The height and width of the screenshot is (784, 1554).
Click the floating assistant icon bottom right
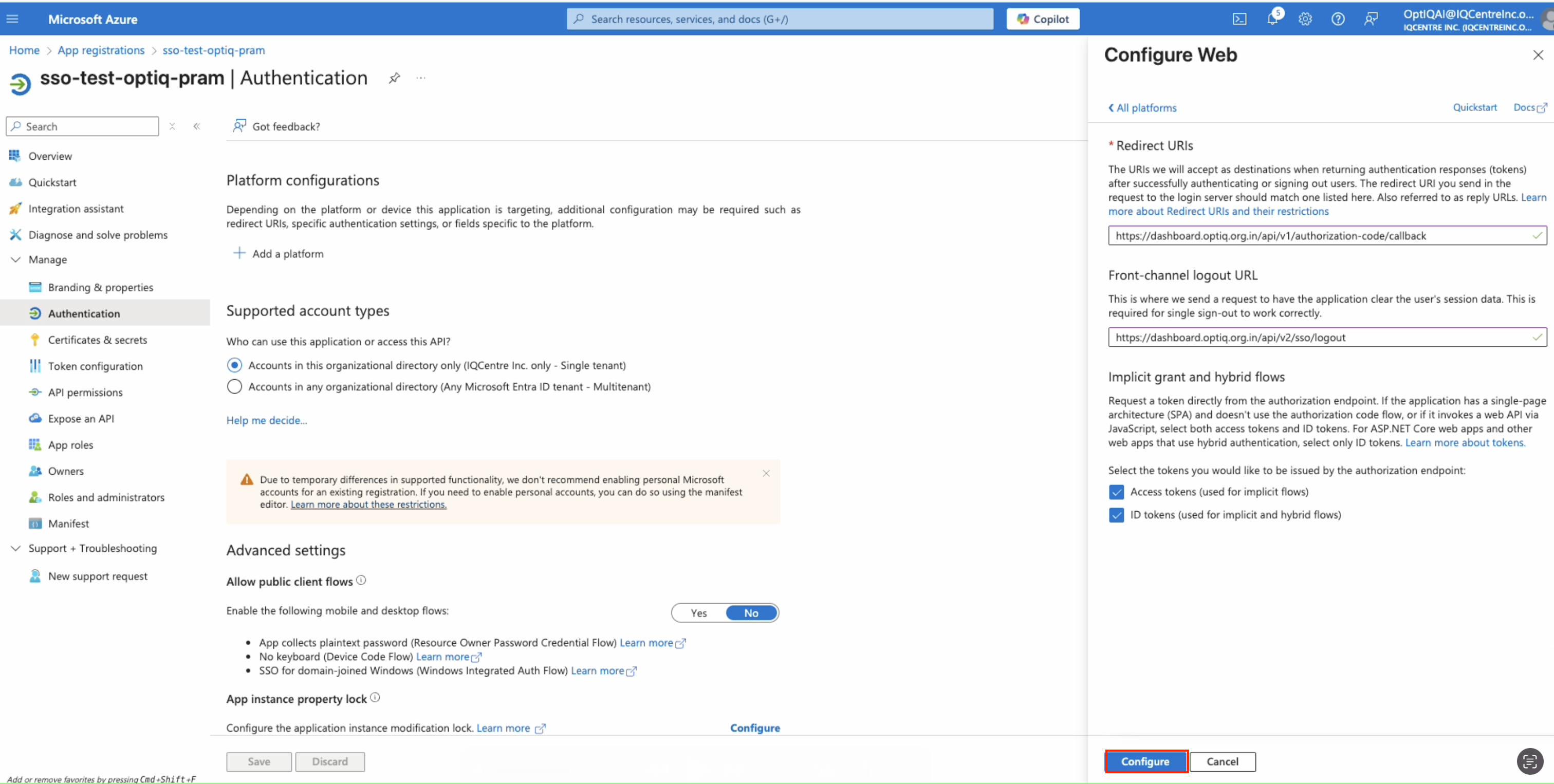1529,761
